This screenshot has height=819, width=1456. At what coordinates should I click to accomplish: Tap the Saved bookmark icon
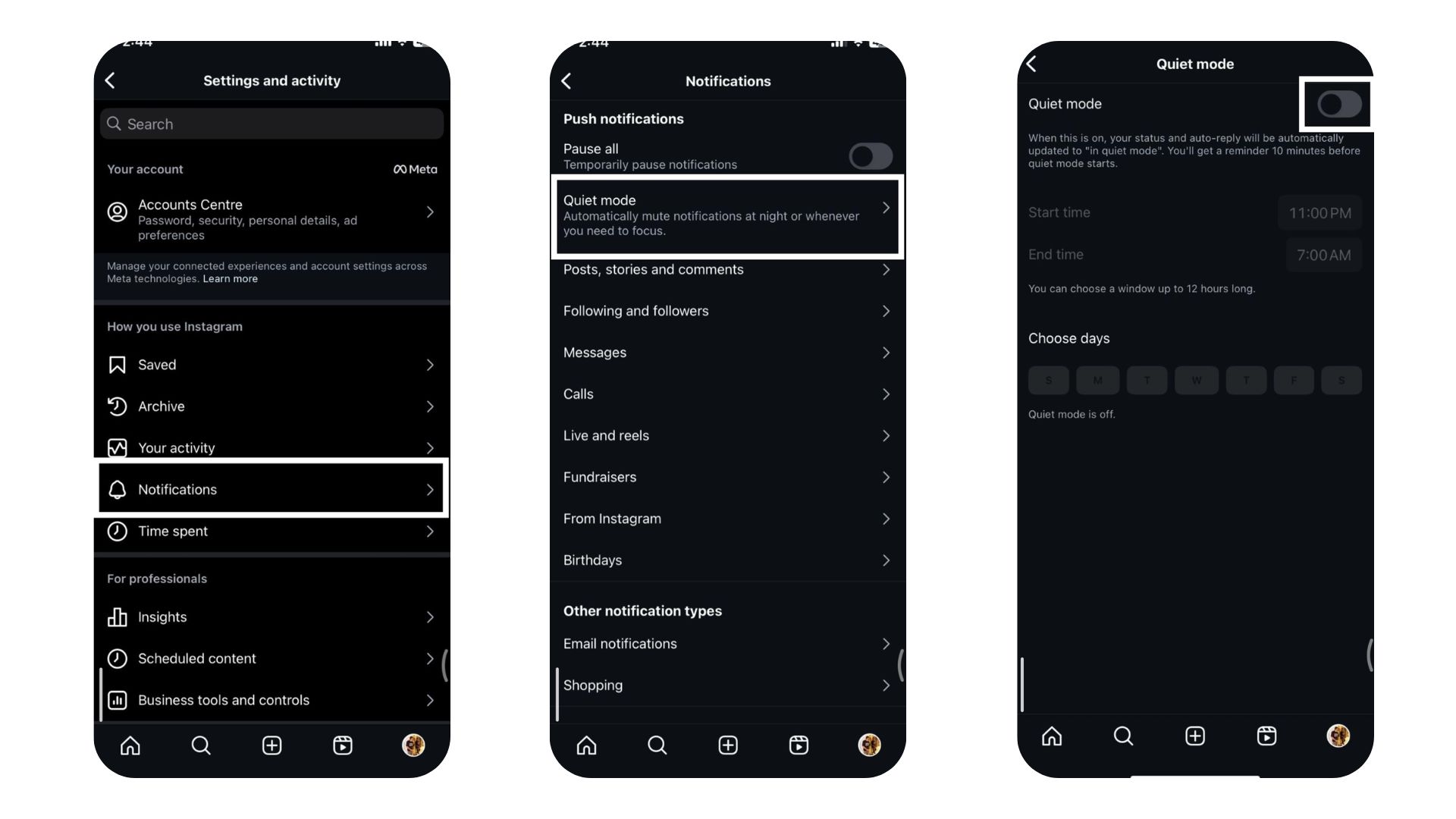pyautogui.click(x=117, y=364)
